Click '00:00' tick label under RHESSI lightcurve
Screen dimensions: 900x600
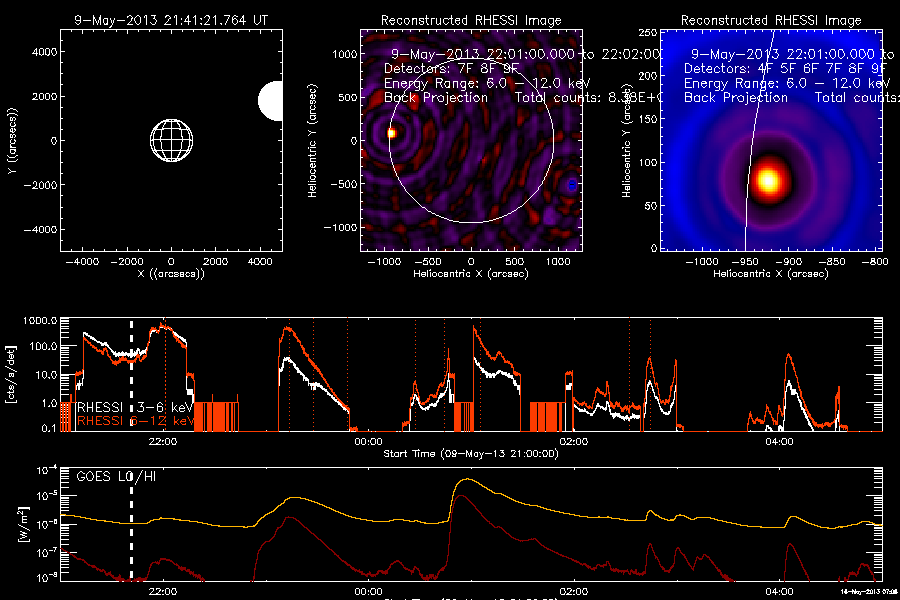tap(368, 442)
